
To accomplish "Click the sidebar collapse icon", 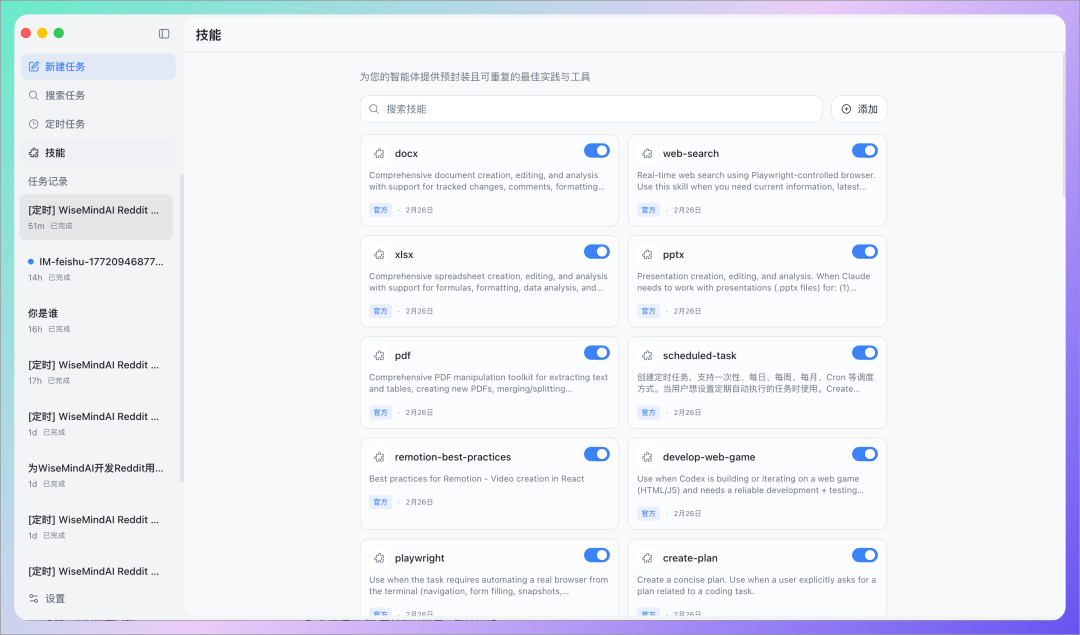I will (164, 33).
